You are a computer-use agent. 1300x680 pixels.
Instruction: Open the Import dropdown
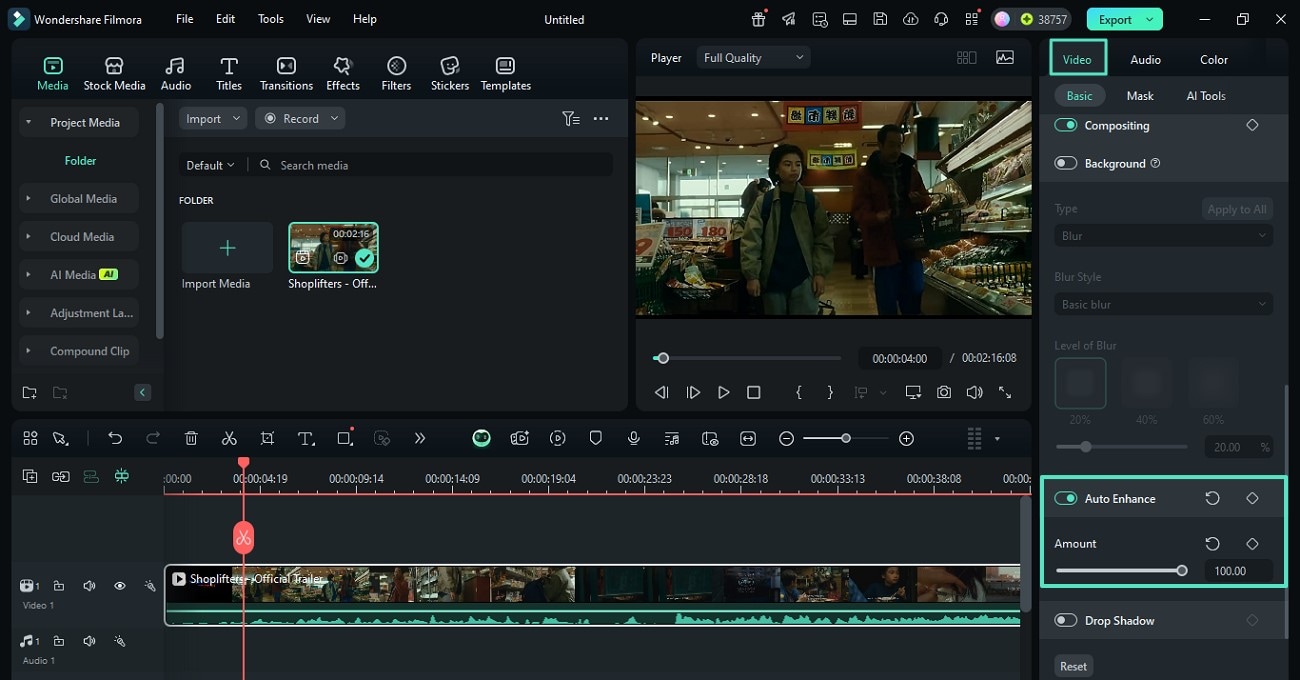coord(213,118)
